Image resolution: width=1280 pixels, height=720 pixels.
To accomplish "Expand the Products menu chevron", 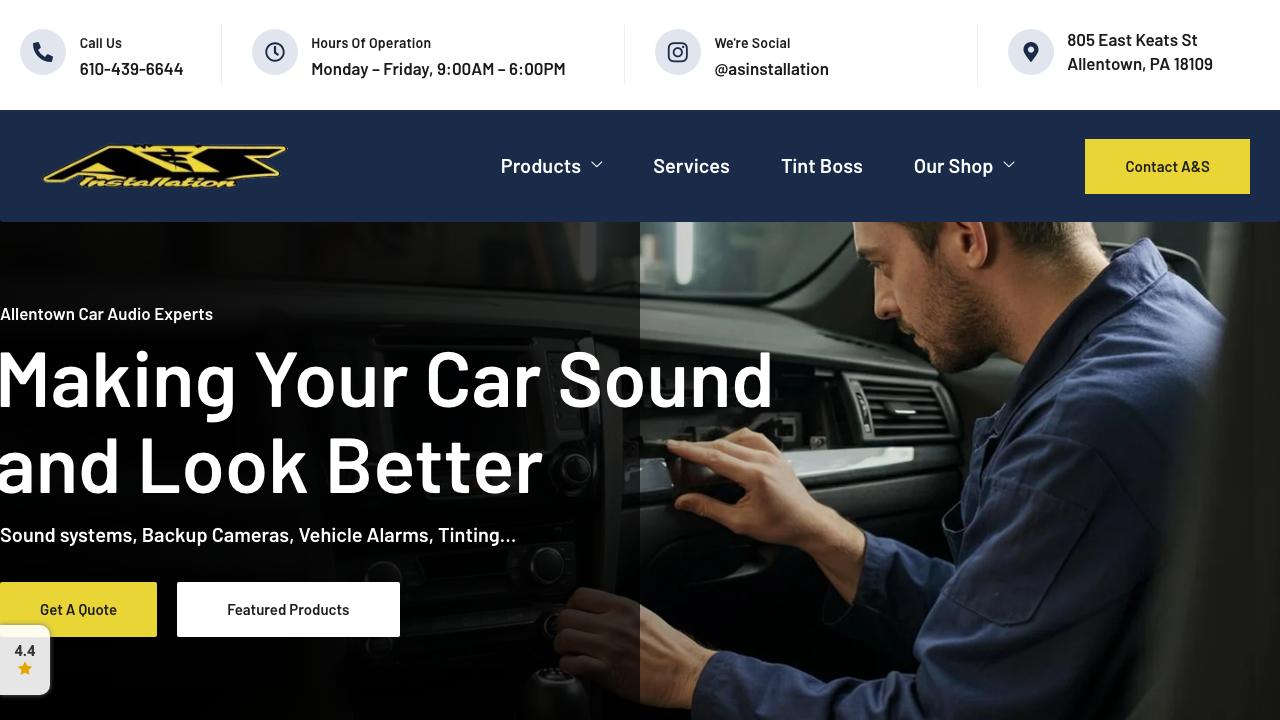I will (597, 165).
